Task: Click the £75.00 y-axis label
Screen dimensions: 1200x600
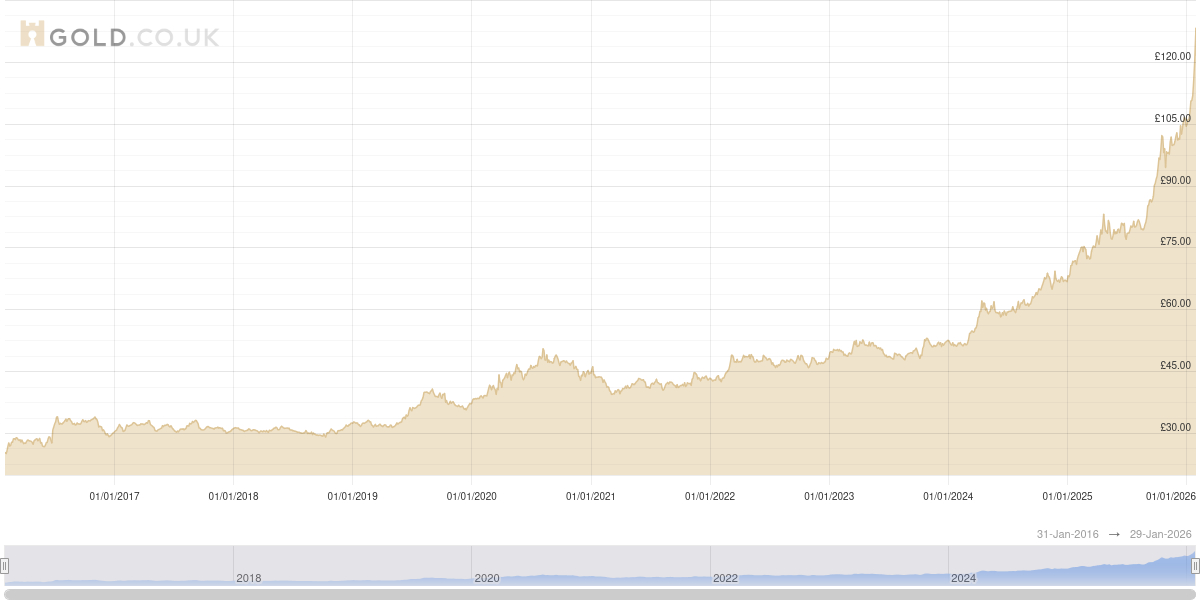Action: (x=1175, y=241)
